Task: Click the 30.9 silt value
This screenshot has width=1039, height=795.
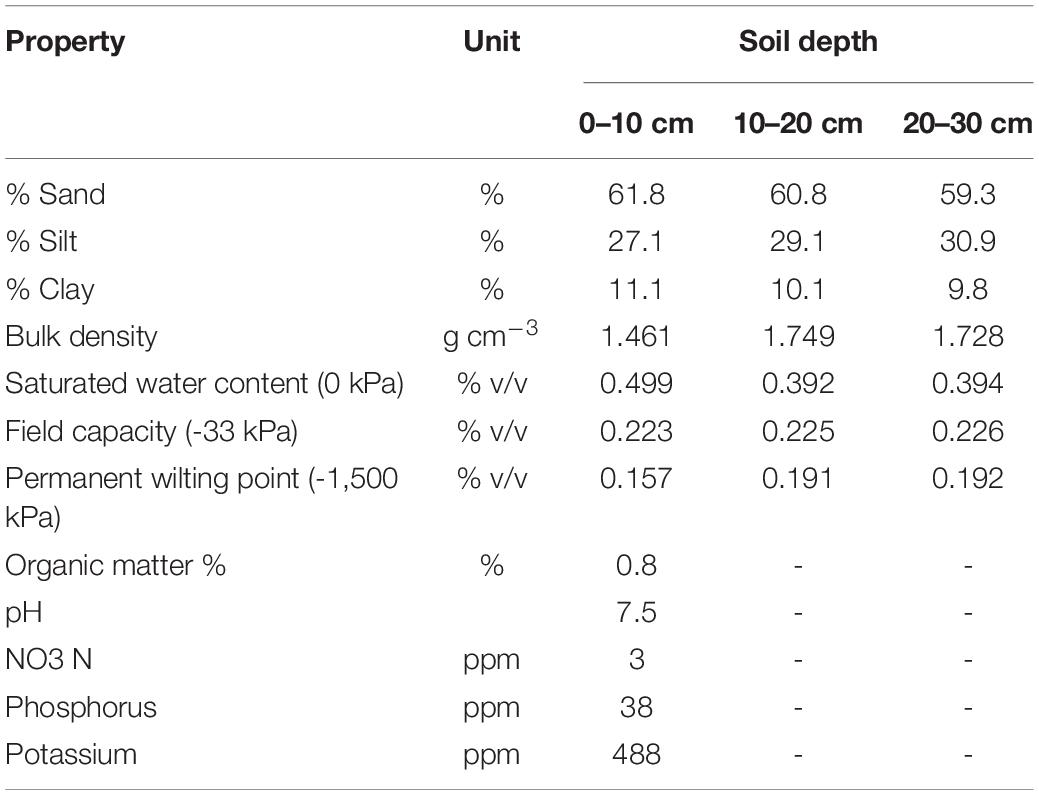Action: click(967, 242)
